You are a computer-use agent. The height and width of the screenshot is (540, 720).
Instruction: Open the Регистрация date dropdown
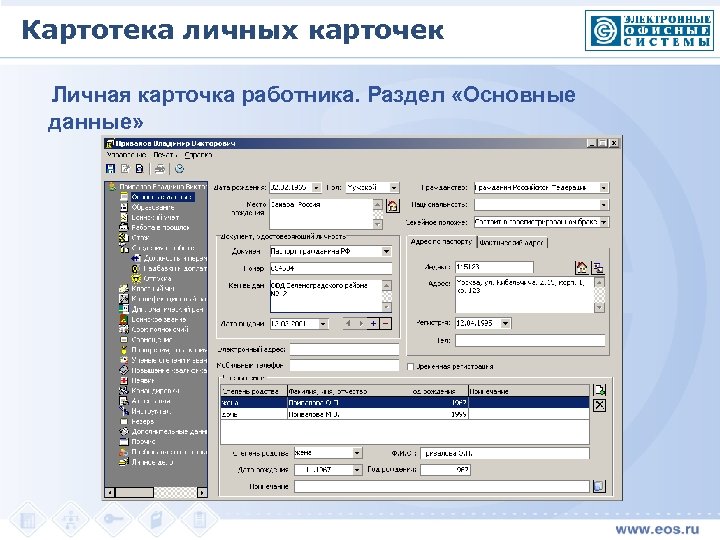[506, 323]
